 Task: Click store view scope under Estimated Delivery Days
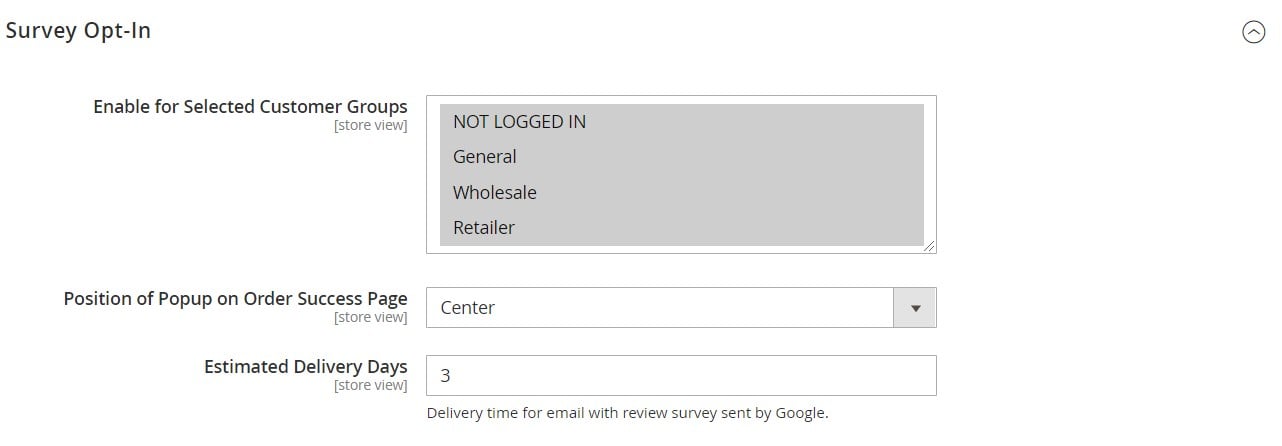370,386
